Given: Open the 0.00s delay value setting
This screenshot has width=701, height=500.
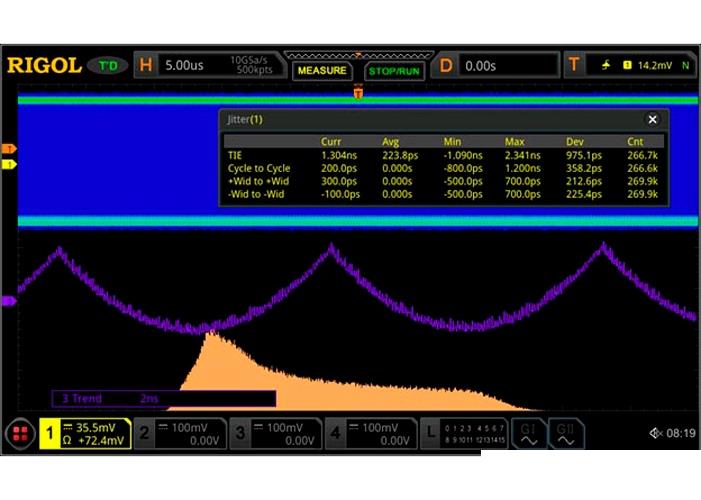Looking at the screenshot, I should tap(482, 66).
